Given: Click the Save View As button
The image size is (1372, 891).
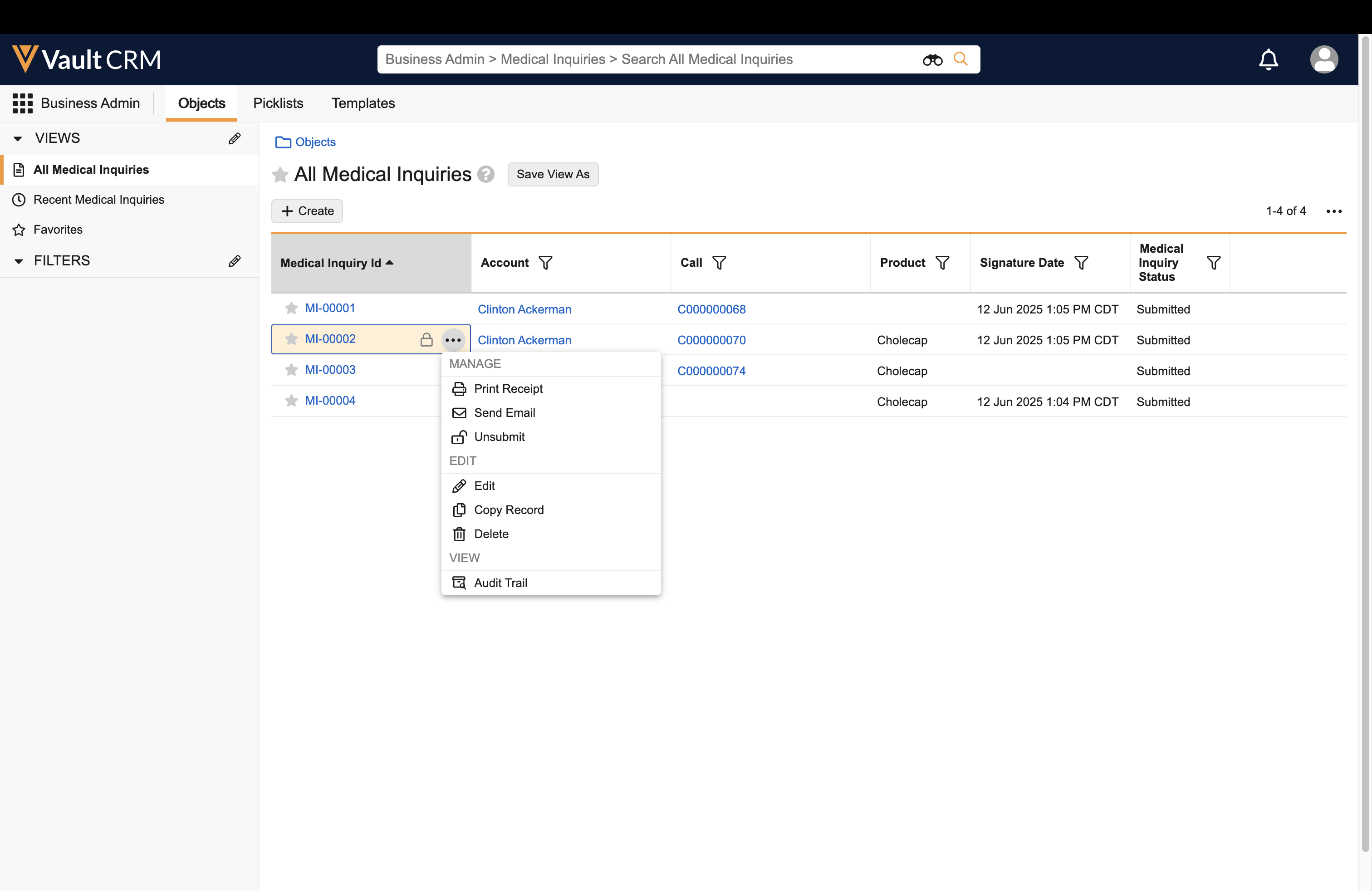Looking at the screenshot, I should 552,174.
